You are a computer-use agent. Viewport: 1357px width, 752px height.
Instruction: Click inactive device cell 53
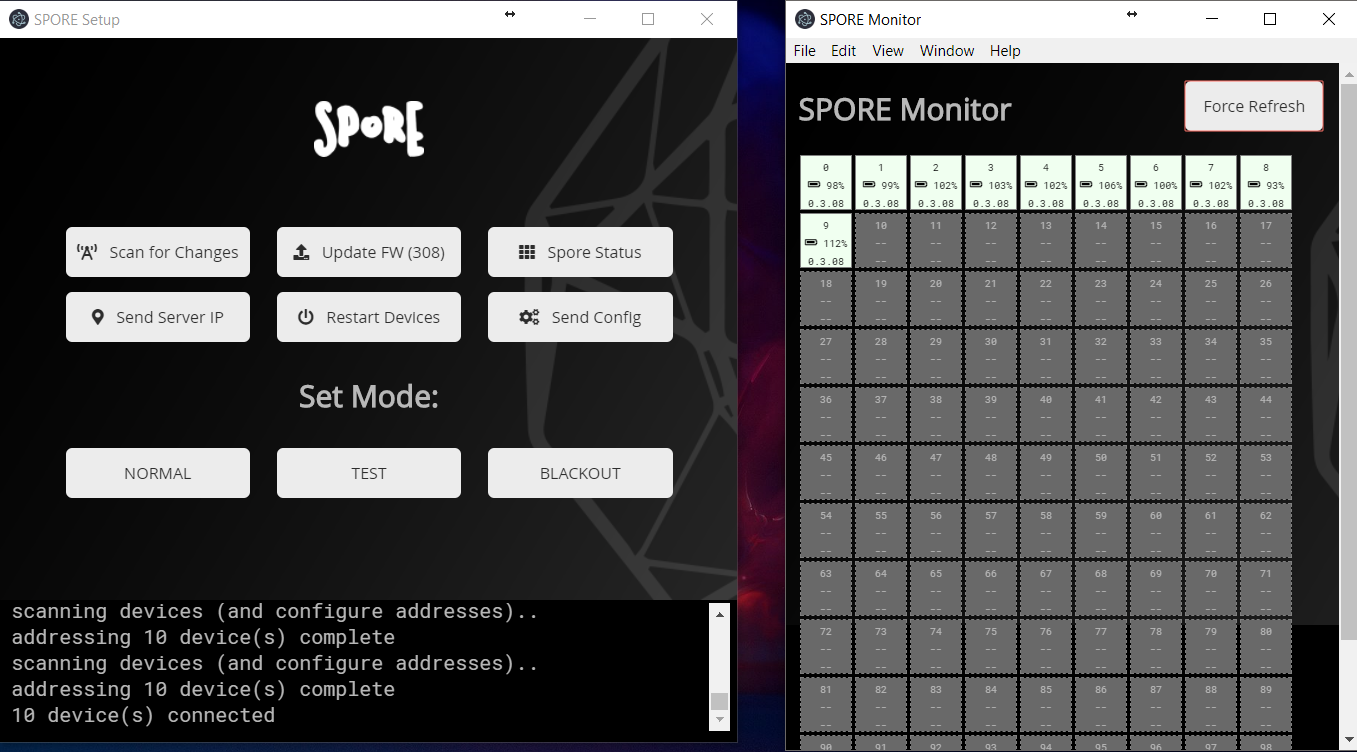point(1266,473)
